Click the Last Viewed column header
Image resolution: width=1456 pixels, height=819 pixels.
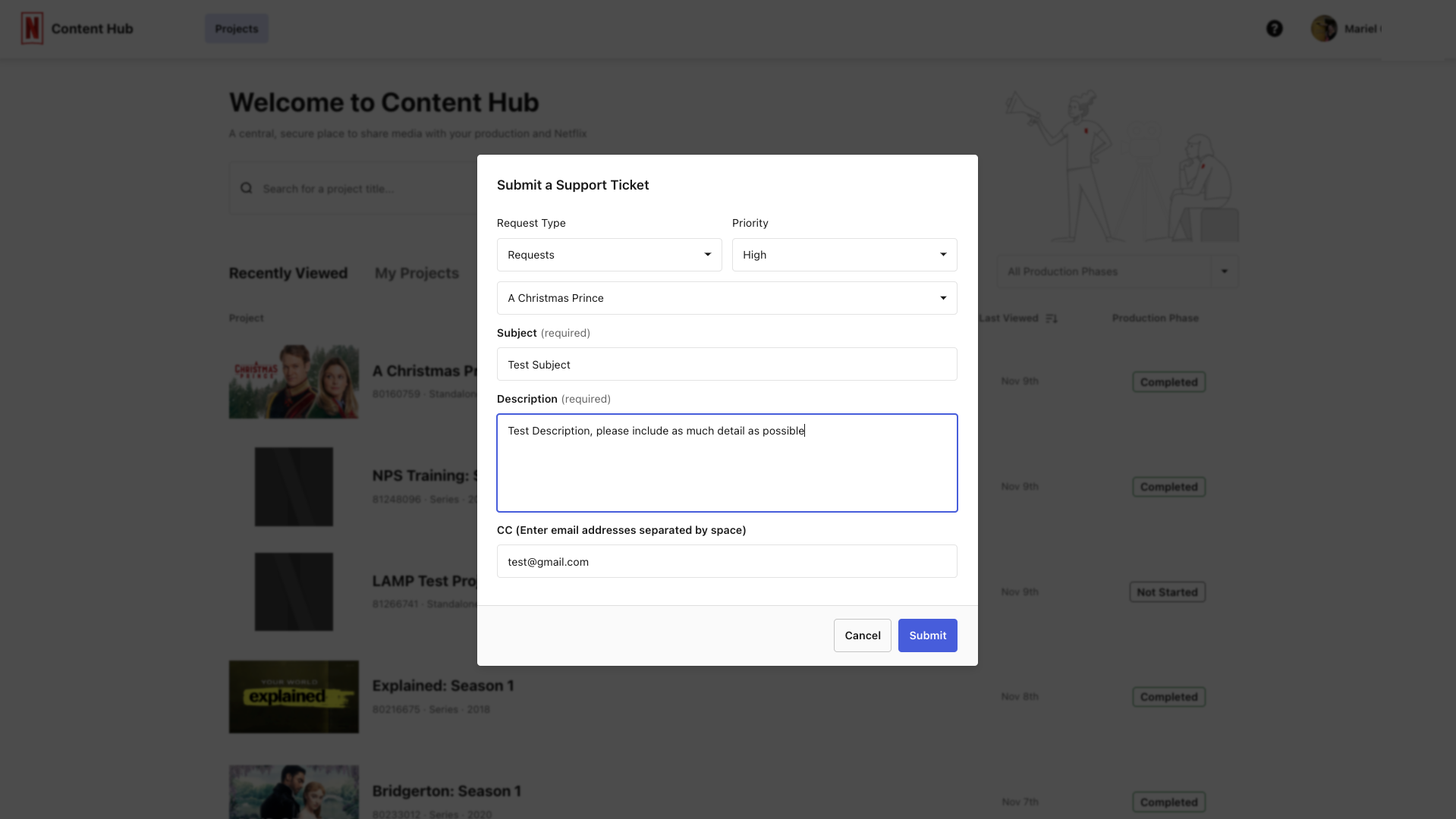click(x=1008, y=318)
